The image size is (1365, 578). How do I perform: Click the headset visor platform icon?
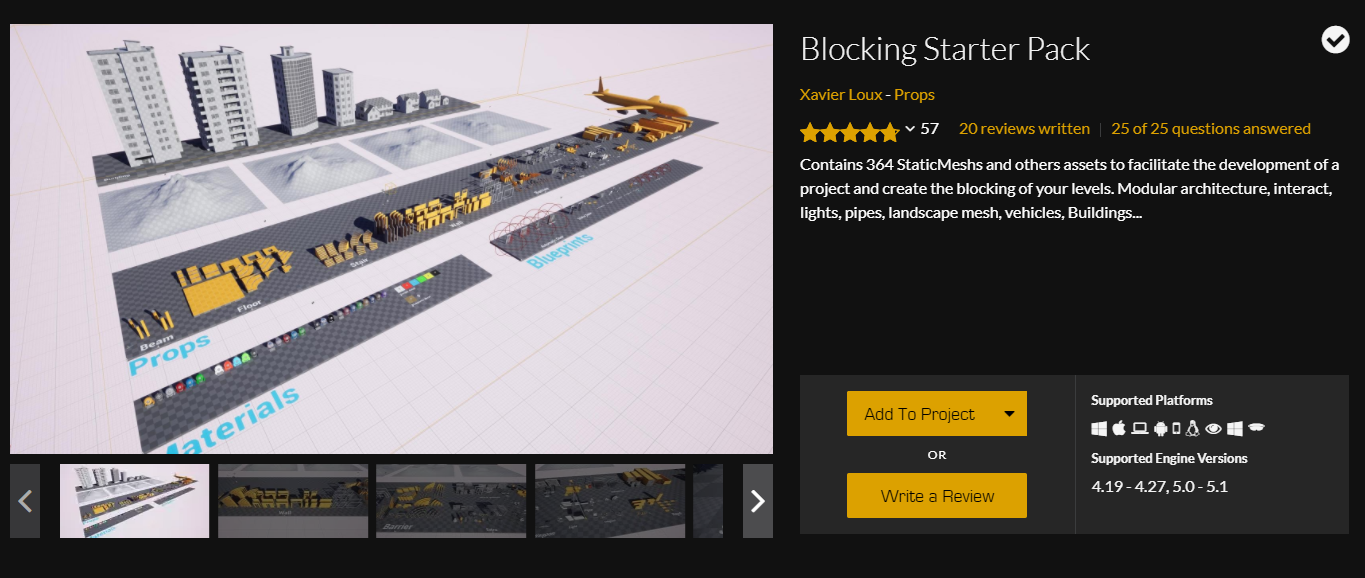(x=1257, y=428)
